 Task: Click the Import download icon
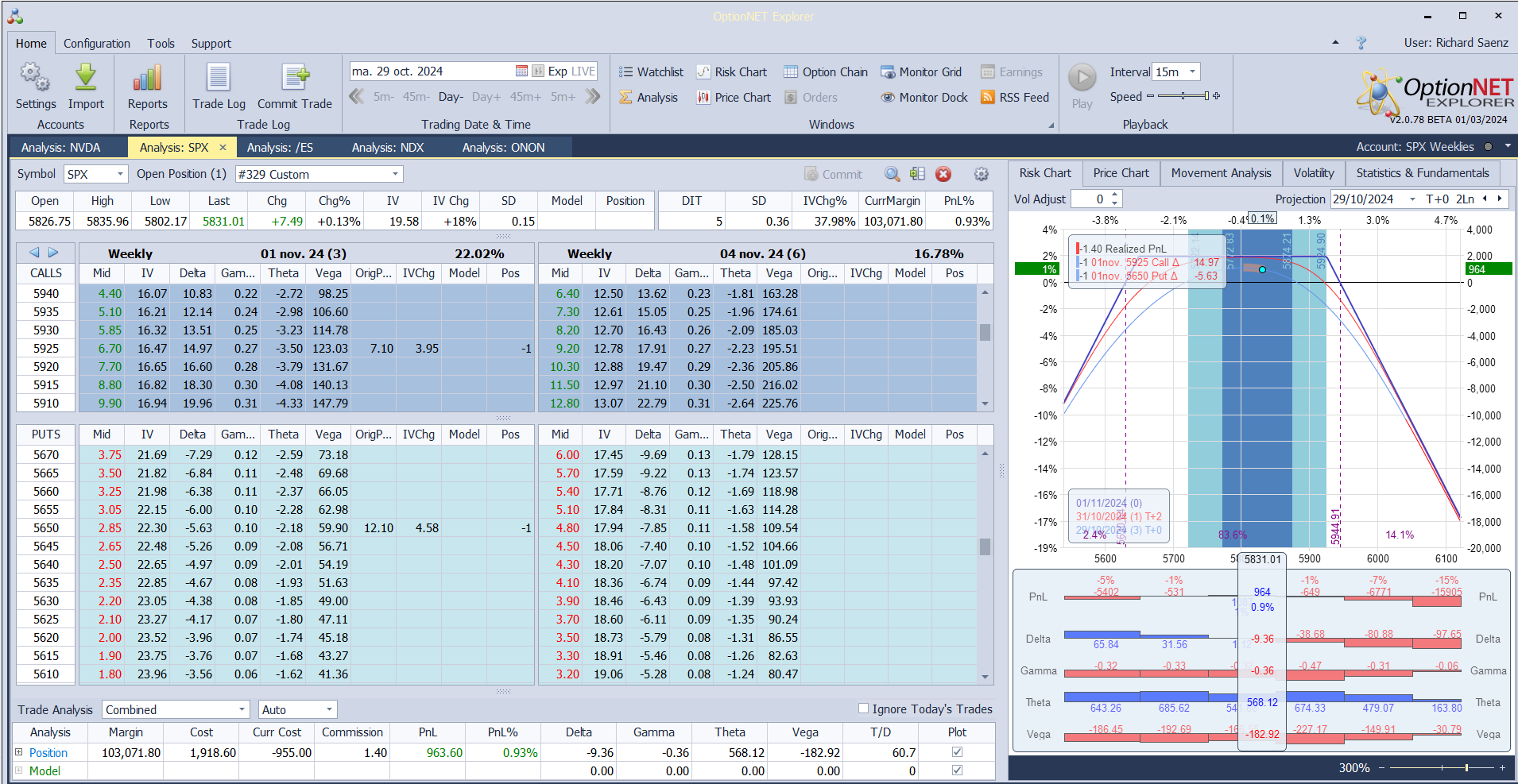coord(86,79)
